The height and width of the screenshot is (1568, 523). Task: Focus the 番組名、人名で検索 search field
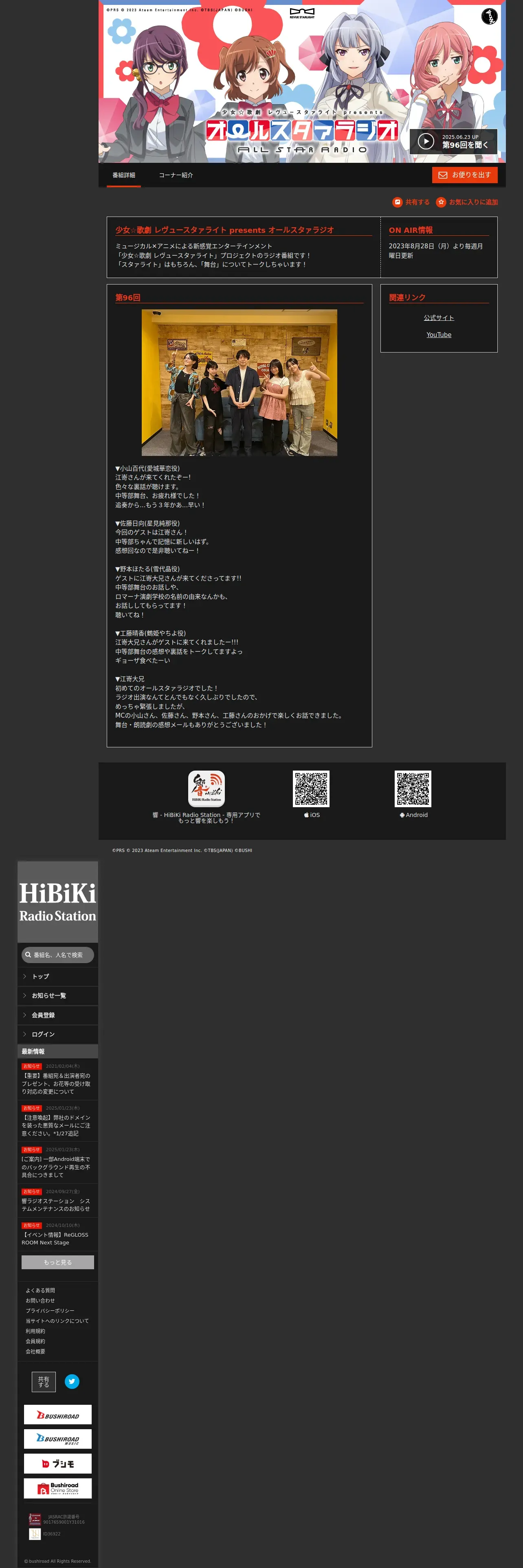tap(58, 955)
